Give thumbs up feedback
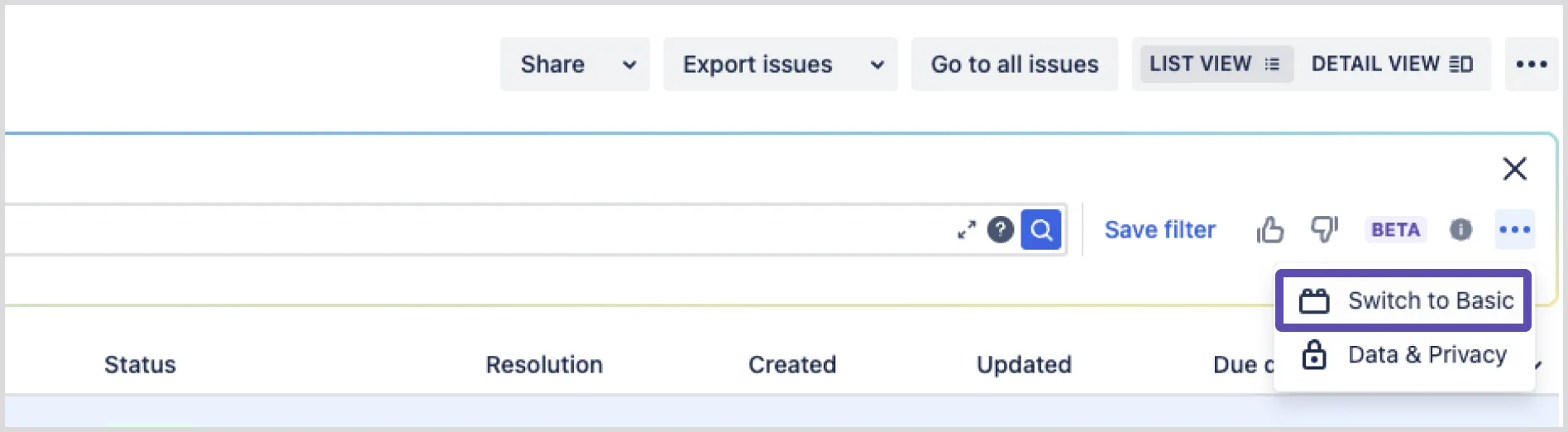This screenshot has height=432, width=1568. click(x=1269, y=229)
